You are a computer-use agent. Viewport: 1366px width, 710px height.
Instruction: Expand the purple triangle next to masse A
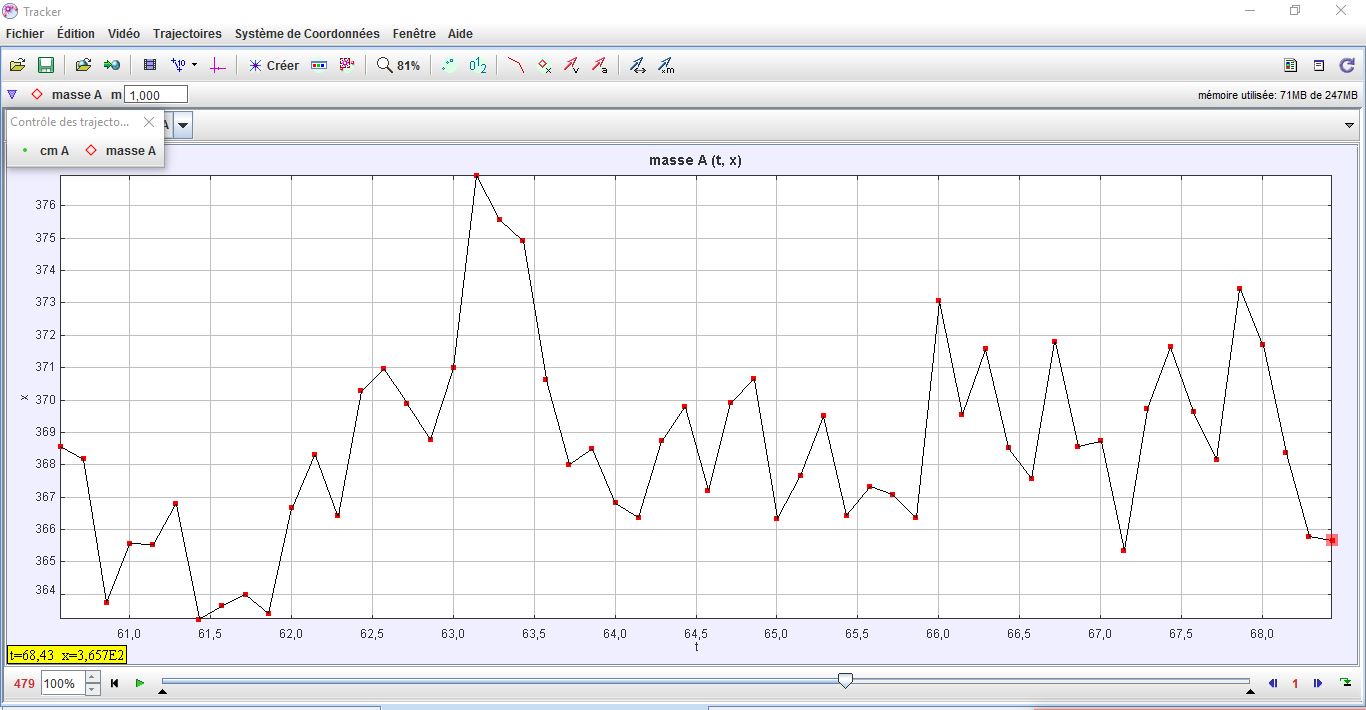(12, 95)
